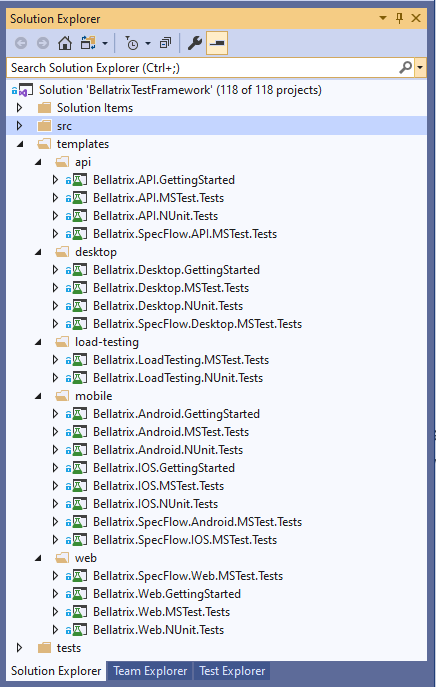Open the Solution Explorer window position menu
This screenshot has height=687, width=436.
click(x=383, y=18)
